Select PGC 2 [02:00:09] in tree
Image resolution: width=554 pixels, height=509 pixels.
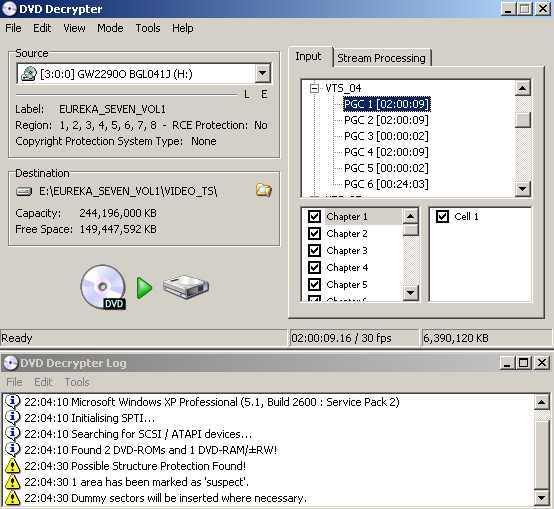point(386,120)
